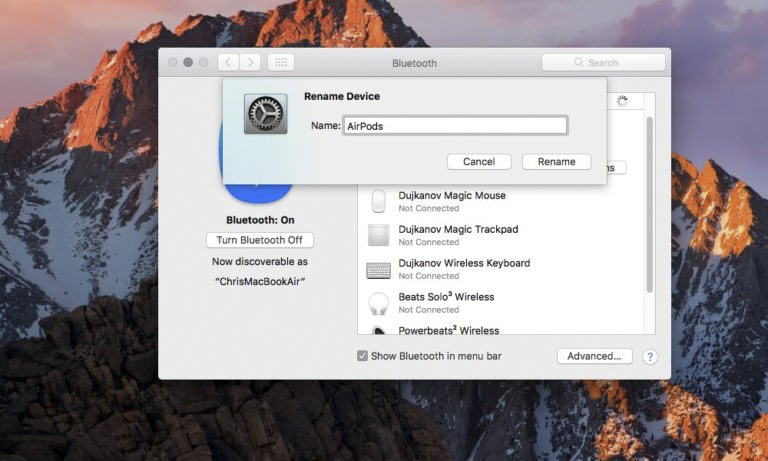The image size is (768, 461).
Task: Click the help question mark button
Action: pos(649,357)
